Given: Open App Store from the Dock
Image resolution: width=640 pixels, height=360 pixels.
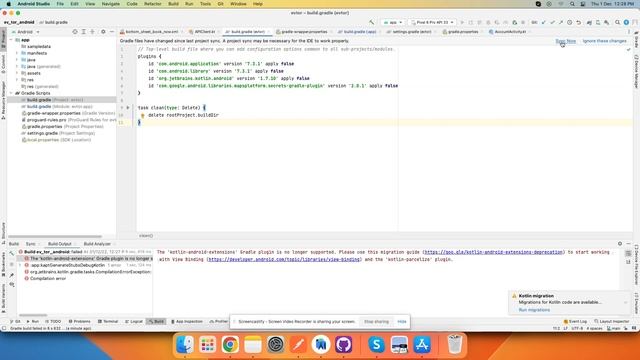Looking at the screenshot, I should pyautogui.click(x=422, y=344).
